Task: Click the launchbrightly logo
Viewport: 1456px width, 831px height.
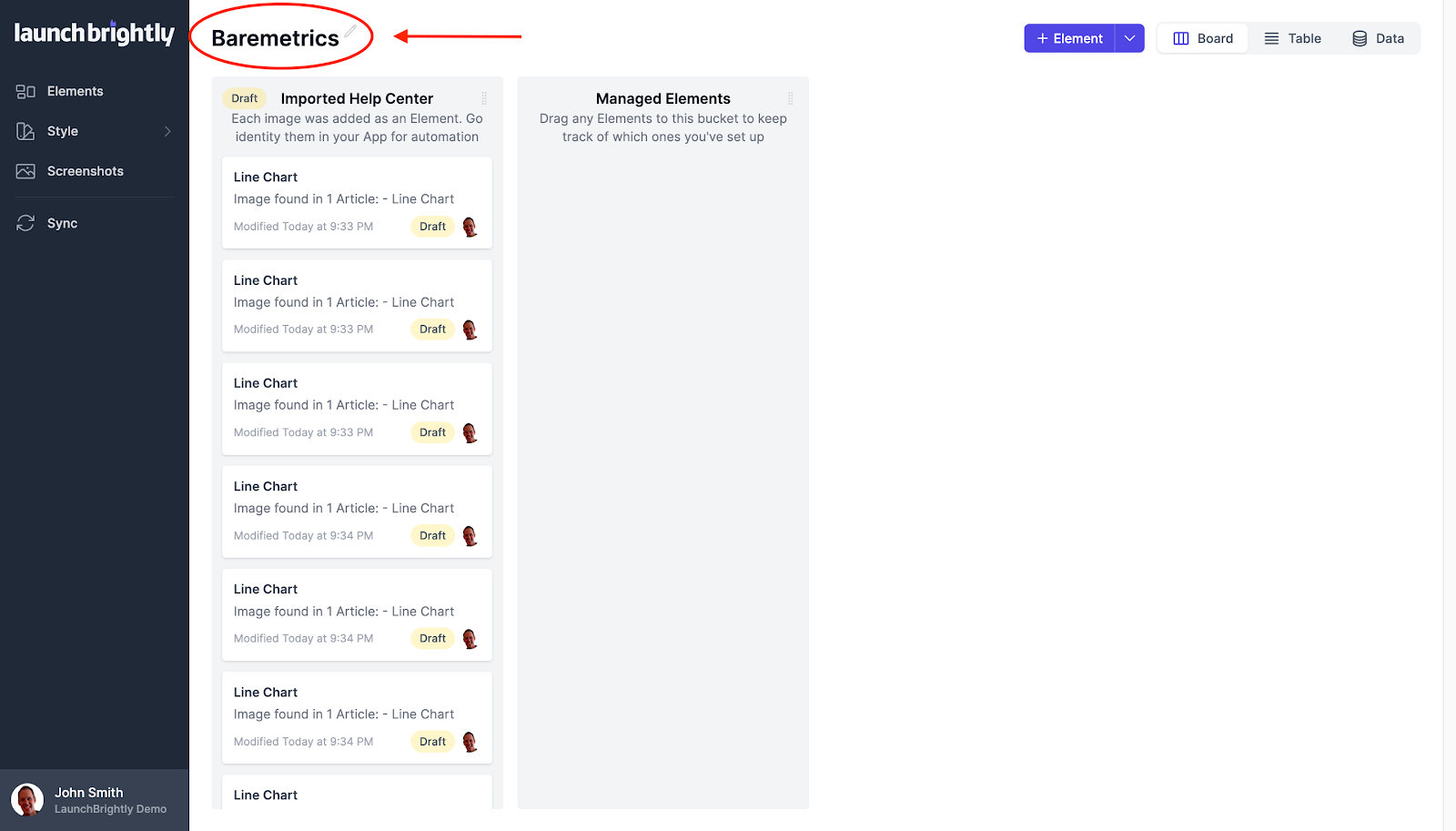Action: pos(94,34)
